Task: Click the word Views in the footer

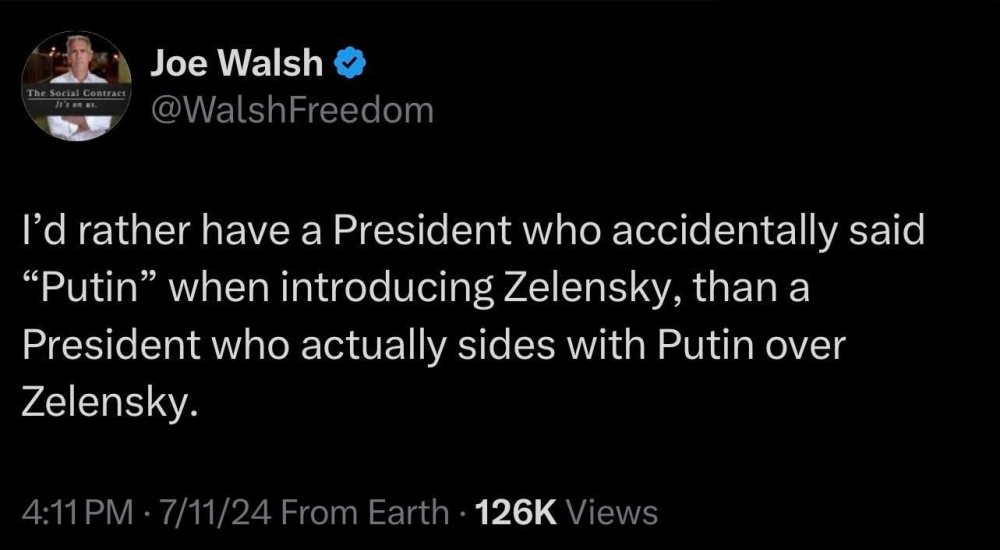Action: point(611,513)
